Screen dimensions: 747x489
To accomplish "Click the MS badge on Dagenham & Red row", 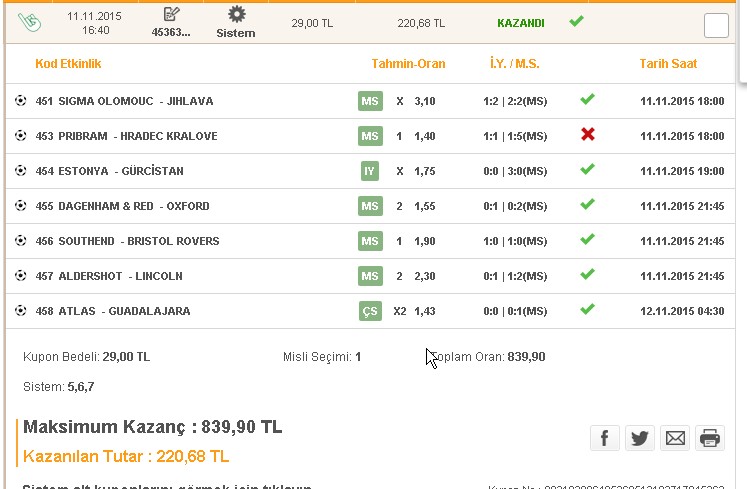I will click(x=370, y=206).
